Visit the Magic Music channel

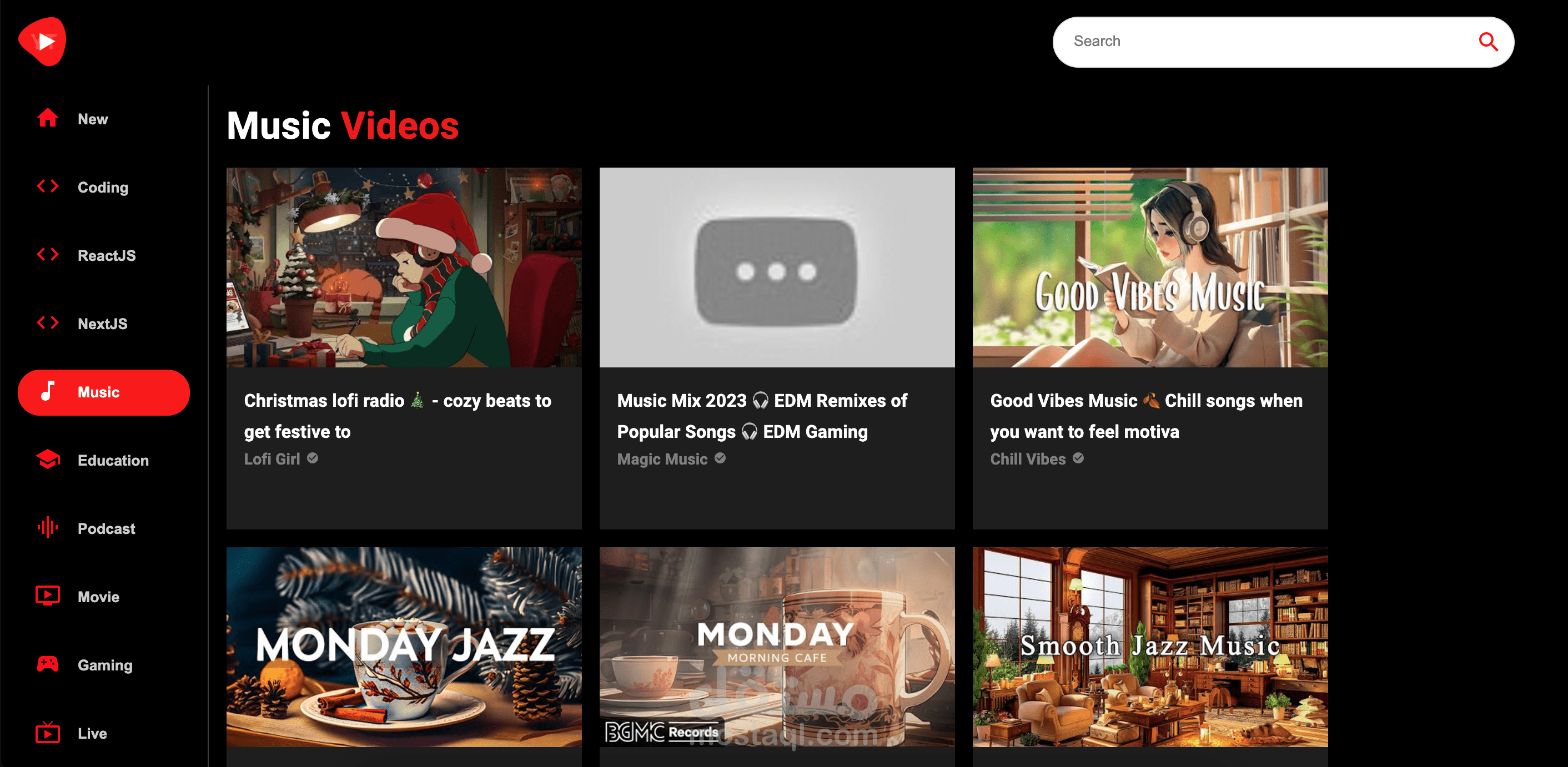(x=662, y=458)
